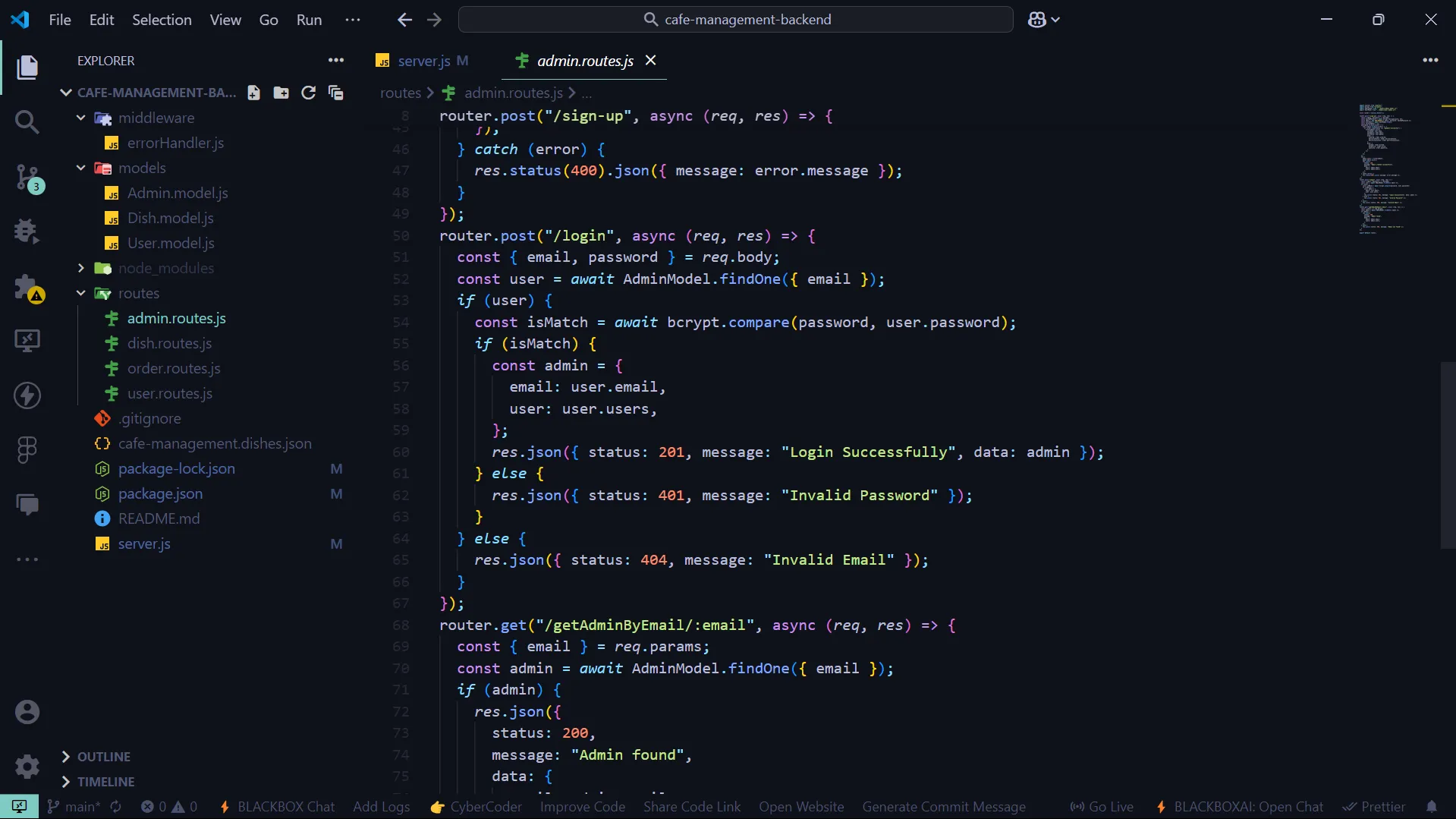
Task: Click main branch in status bar
Action: pos(74,807)
